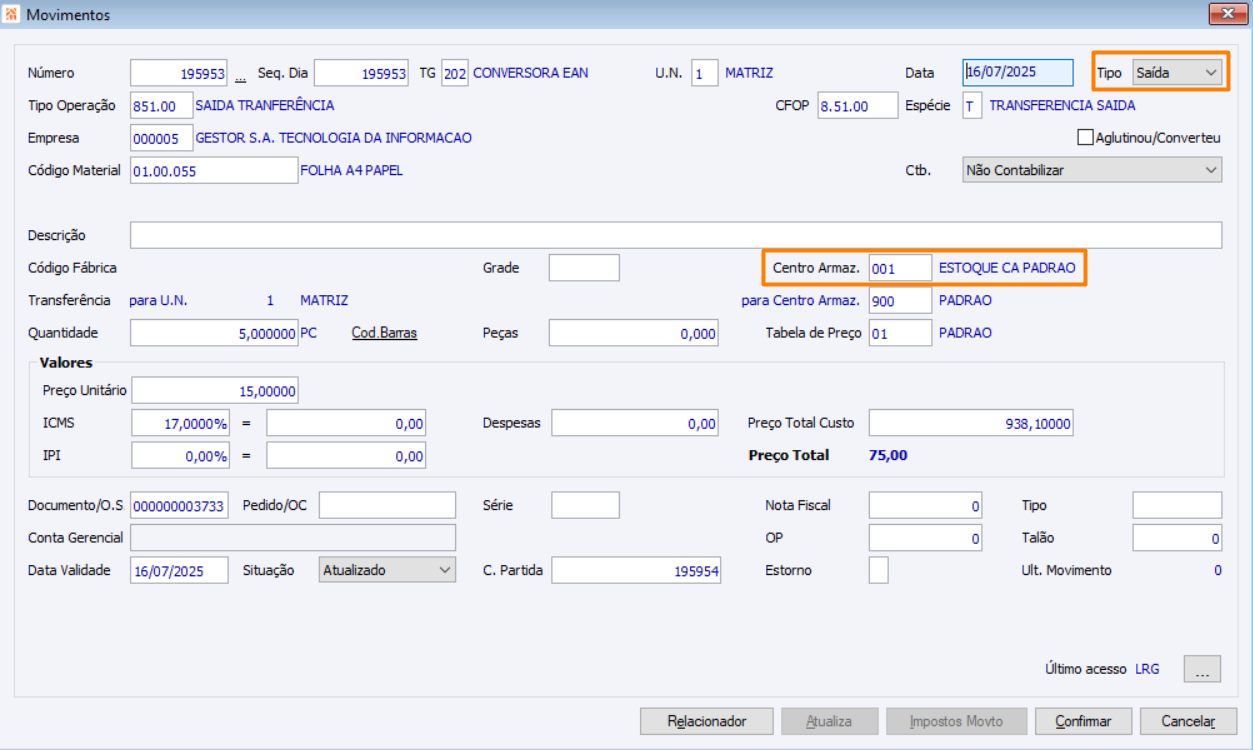Click the Preço Unitário field 15,00000

[215, 390]
